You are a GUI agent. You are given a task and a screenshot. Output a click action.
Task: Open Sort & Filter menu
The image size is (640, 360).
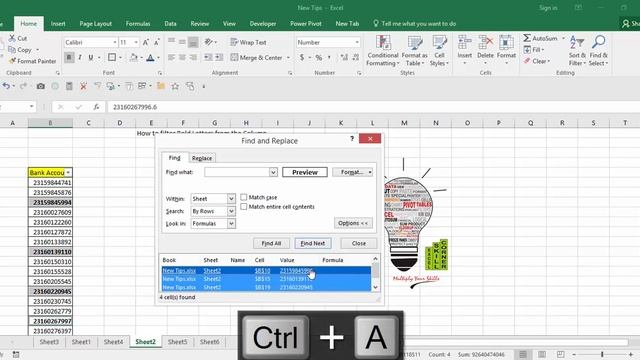pyautogui.click(x=577, y=51)
